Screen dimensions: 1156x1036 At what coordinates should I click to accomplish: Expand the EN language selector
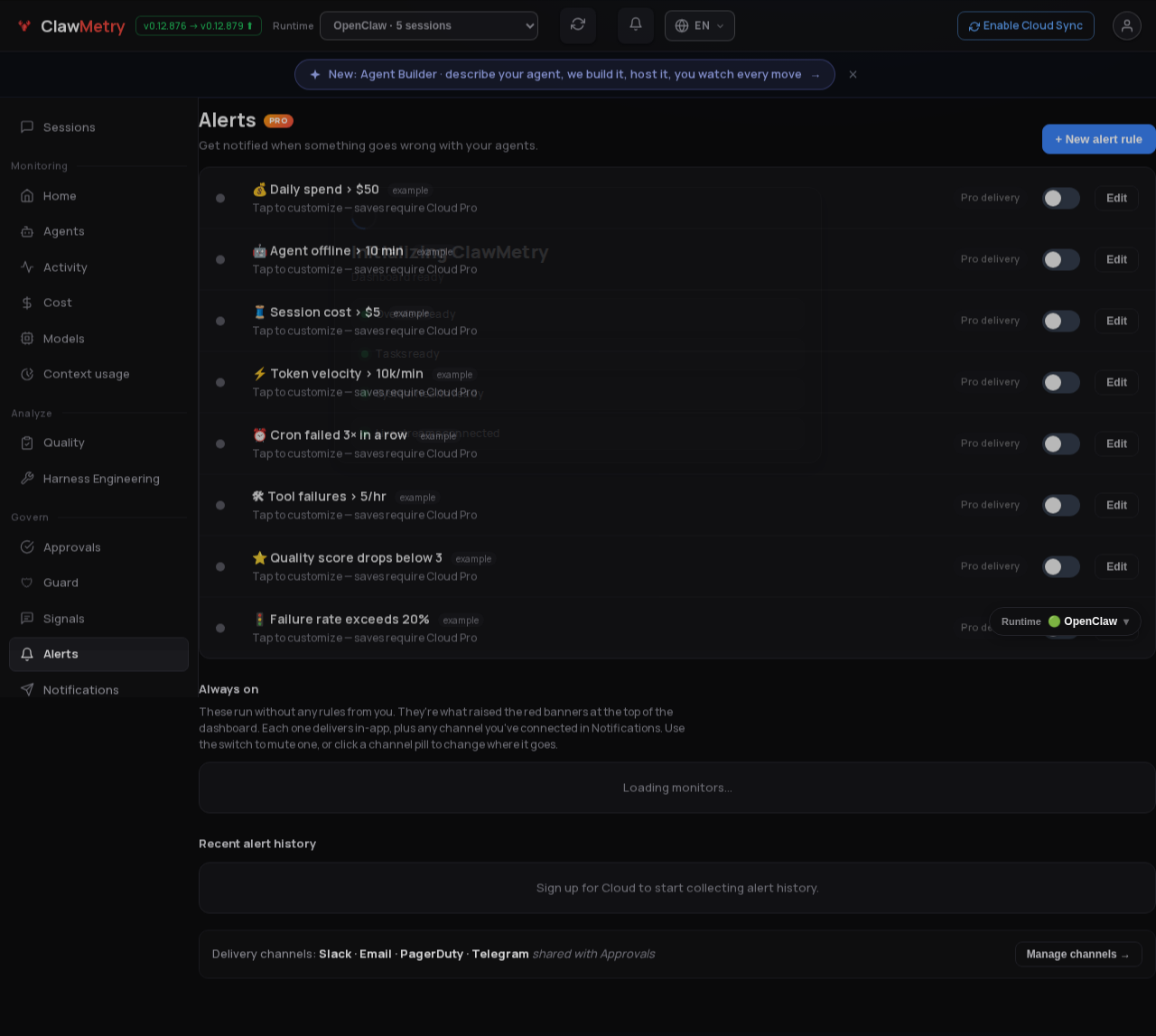(x=700, y=25)
